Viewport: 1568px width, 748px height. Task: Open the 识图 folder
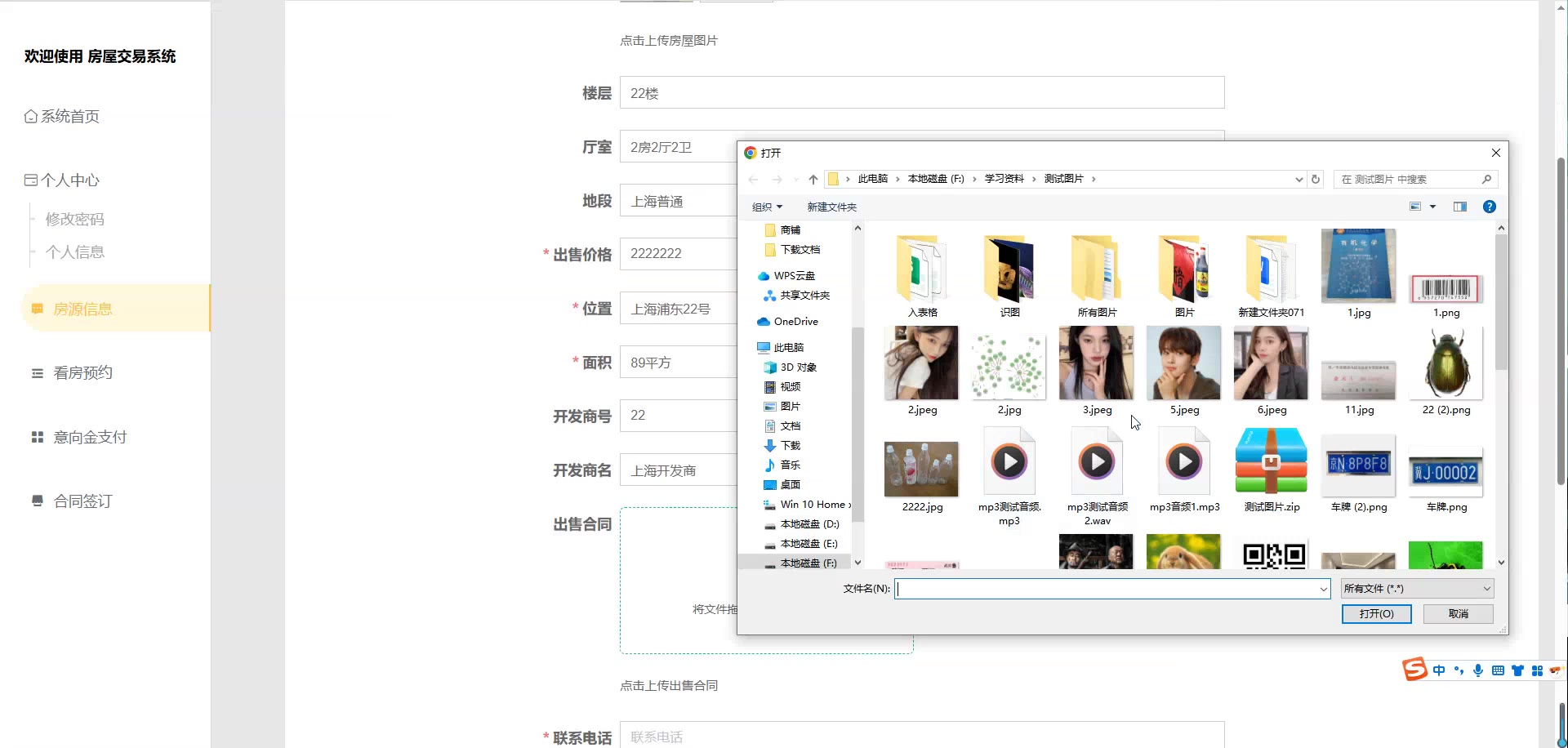pyautogui.click(x=1009, y=269)
